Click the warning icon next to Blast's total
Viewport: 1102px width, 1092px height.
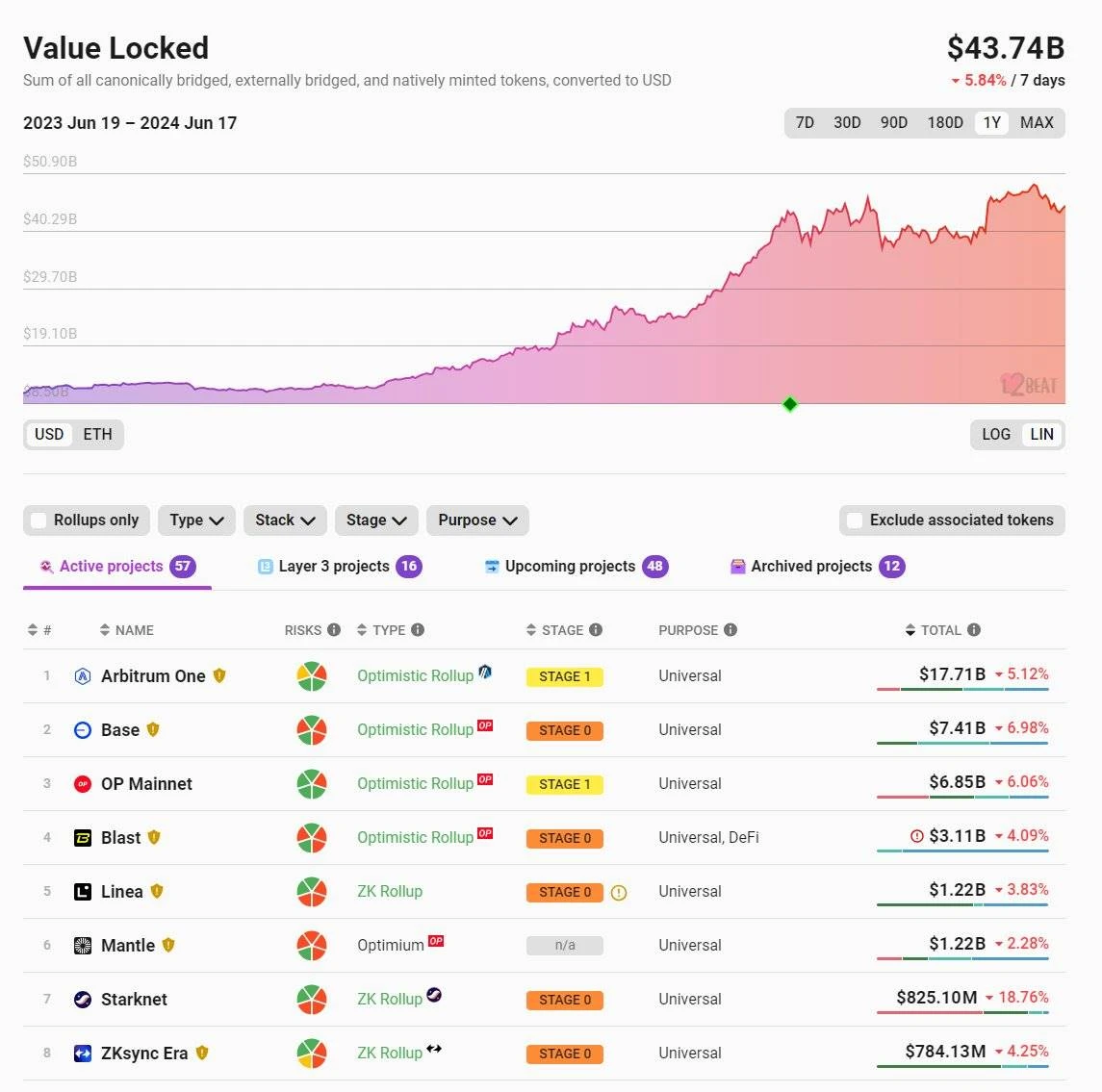(x=916, y=836)
